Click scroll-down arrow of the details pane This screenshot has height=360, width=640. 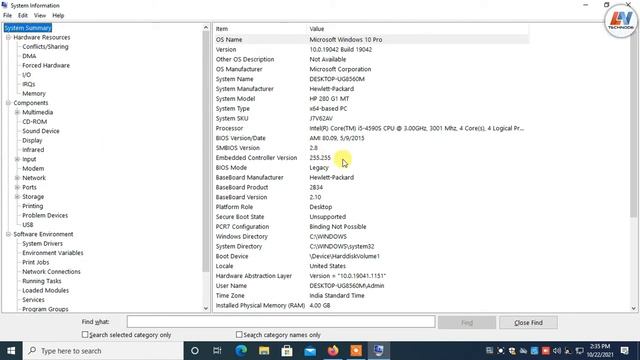(634, 308)
